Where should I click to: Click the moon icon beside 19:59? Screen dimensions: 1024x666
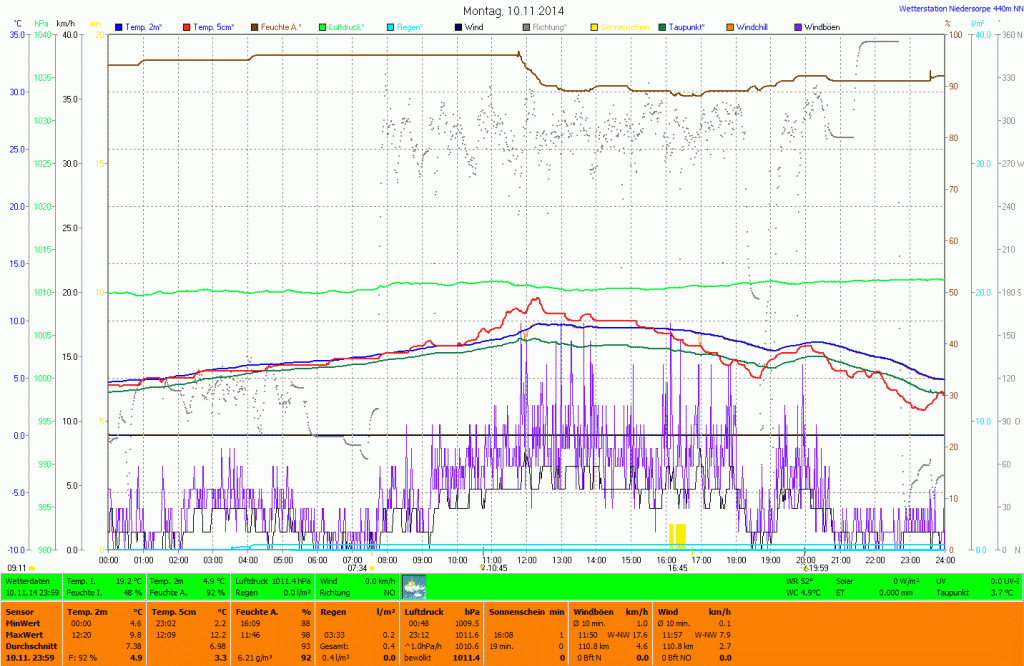804,568
